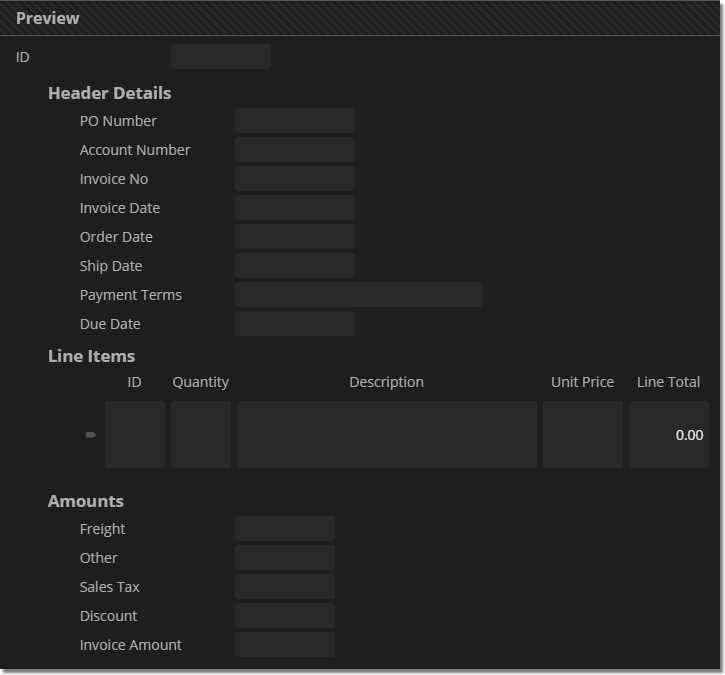Click the Invoice Amount field

click(x=285, y=644)
